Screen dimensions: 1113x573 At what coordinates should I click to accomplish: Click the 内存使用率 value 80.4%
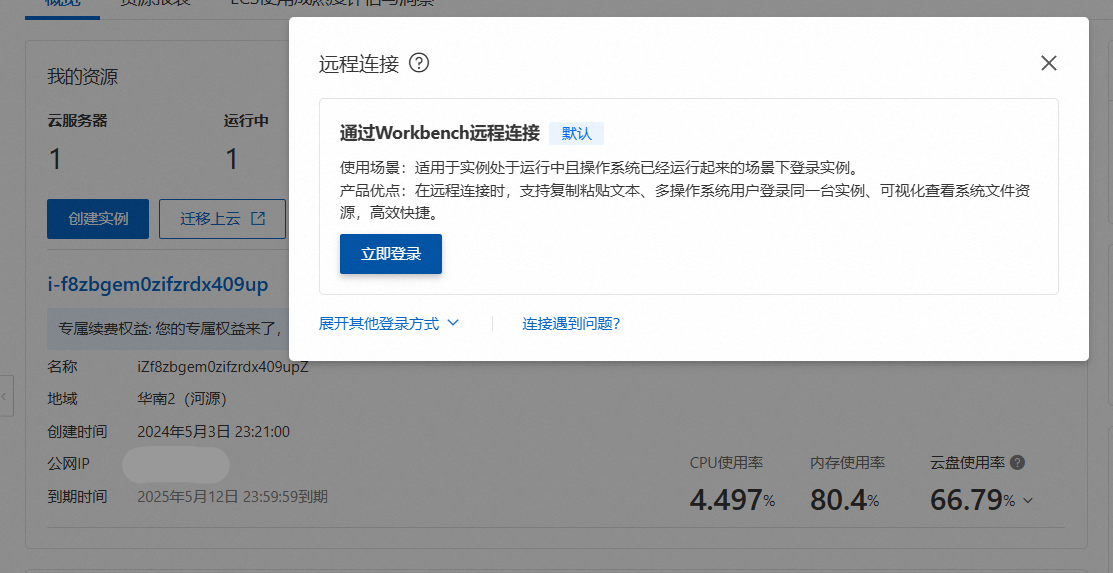844,500
